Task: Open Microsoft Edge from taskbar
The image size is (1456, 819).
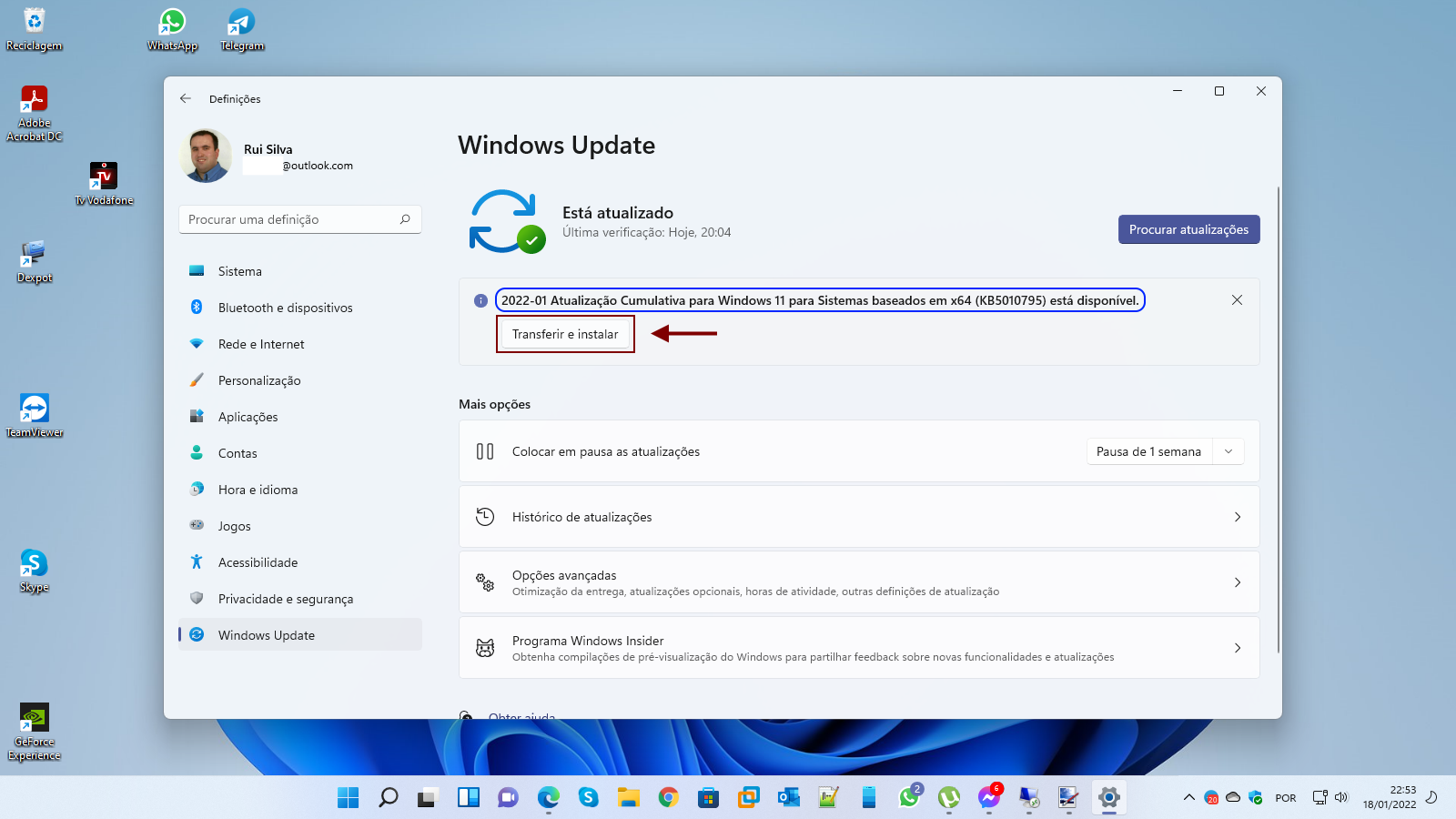Action: 548,798
